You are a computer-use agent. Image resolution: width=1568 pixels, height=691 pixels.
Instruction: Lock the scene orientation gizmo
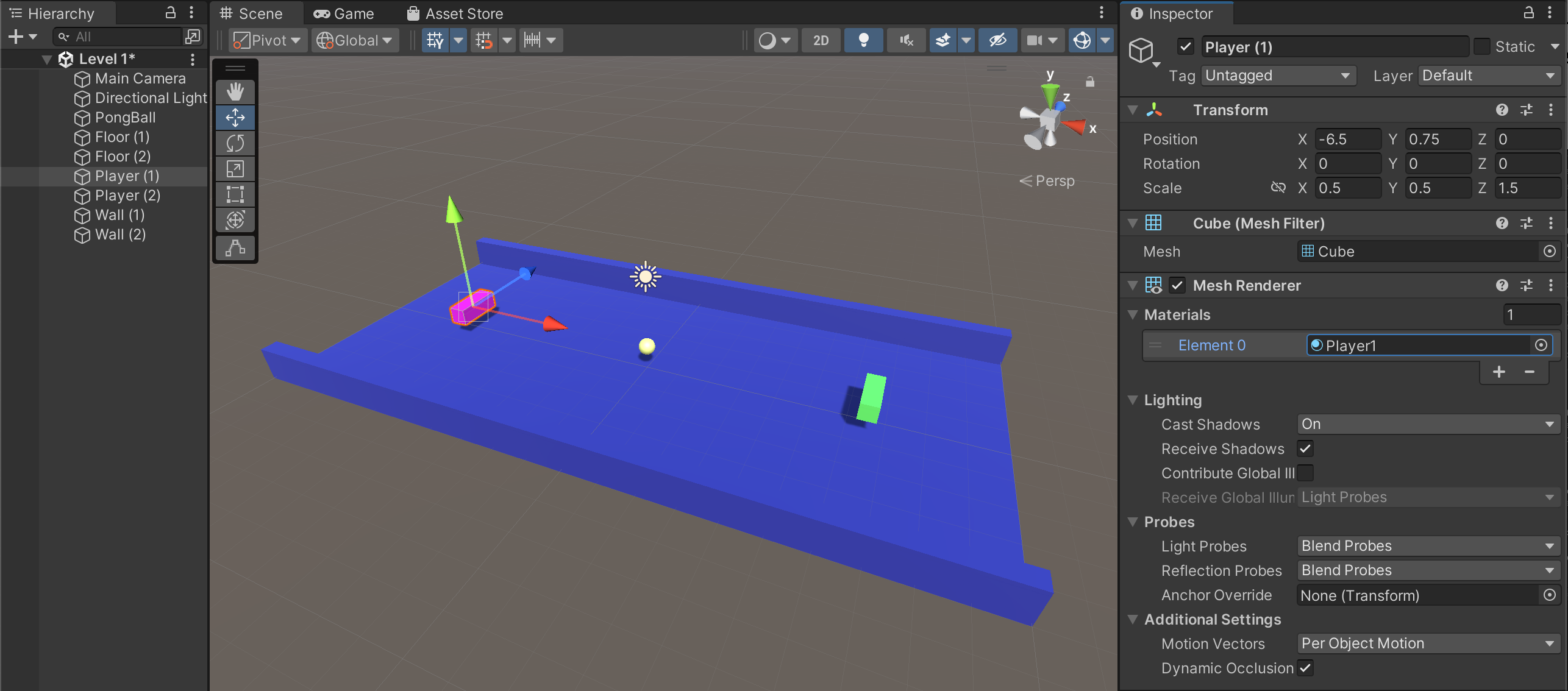1090,82
